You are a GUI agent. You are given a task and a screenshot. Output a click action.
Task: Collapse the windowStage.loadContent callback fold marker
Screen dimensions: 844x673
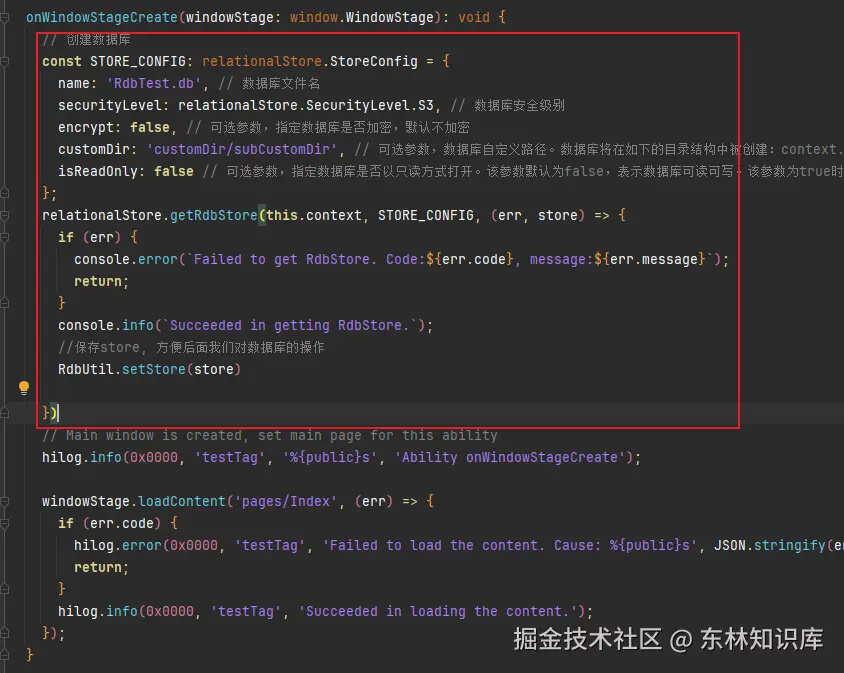5,502
